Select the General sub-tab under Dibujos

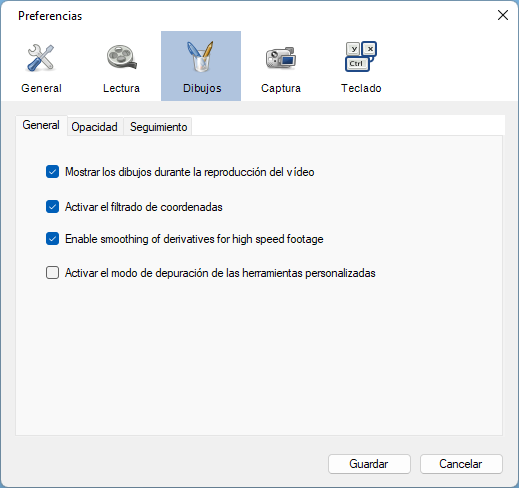click(x=41, y=125)
